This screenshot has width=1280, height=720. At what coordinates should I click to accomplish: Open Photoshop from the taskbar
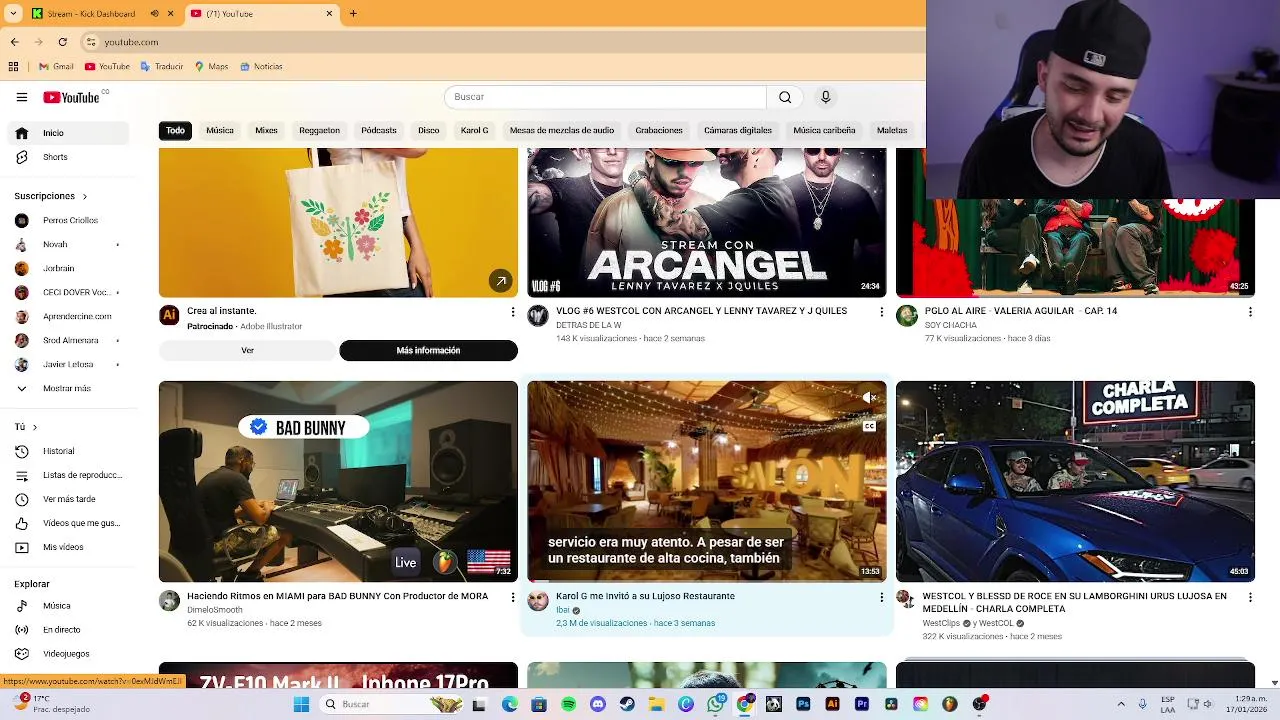pos(803,704)
